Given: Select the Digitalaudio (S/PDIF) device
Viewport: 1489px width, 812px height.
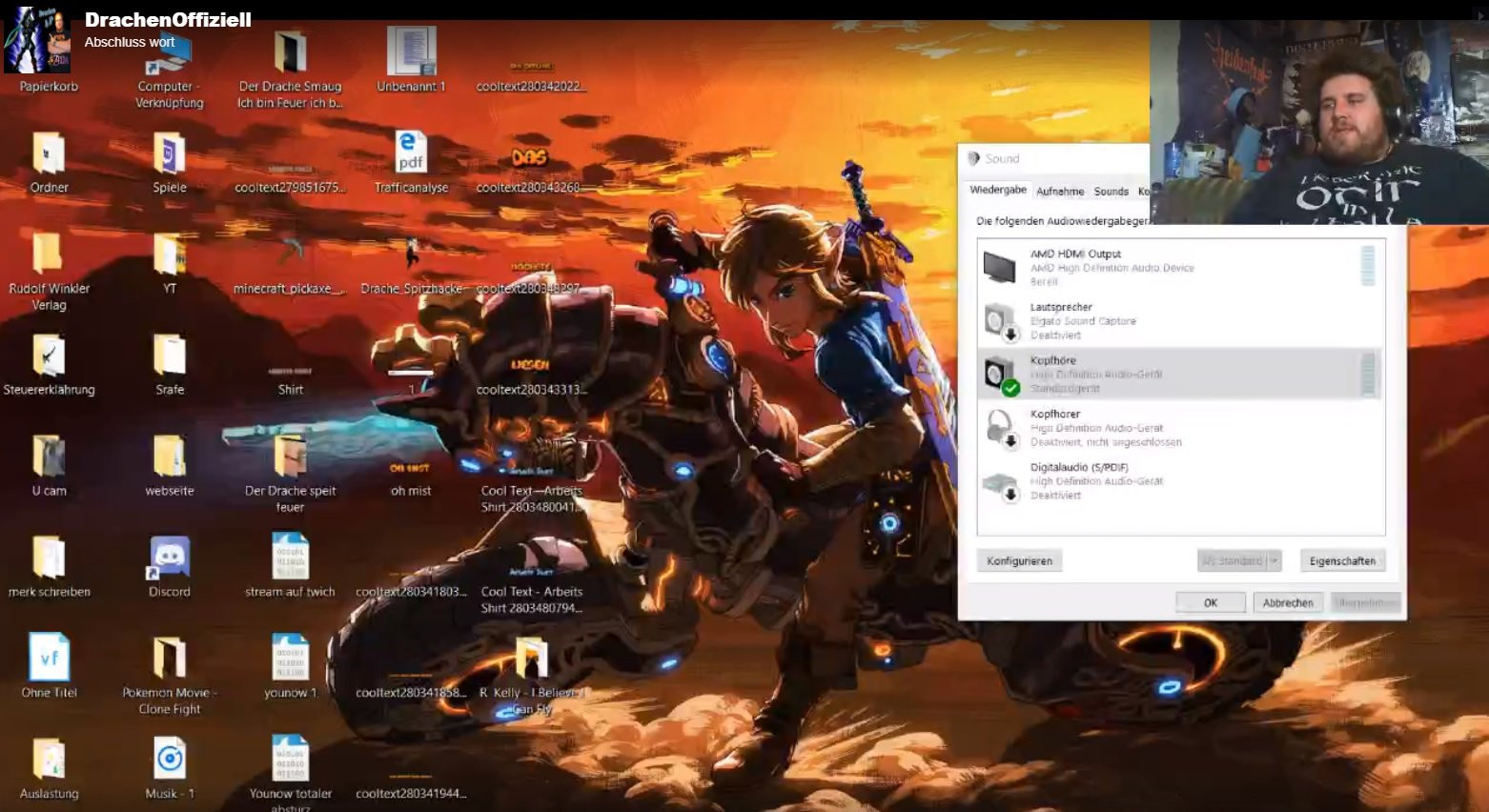Looking at the screenshot, I should click(x=1180, y=481).
